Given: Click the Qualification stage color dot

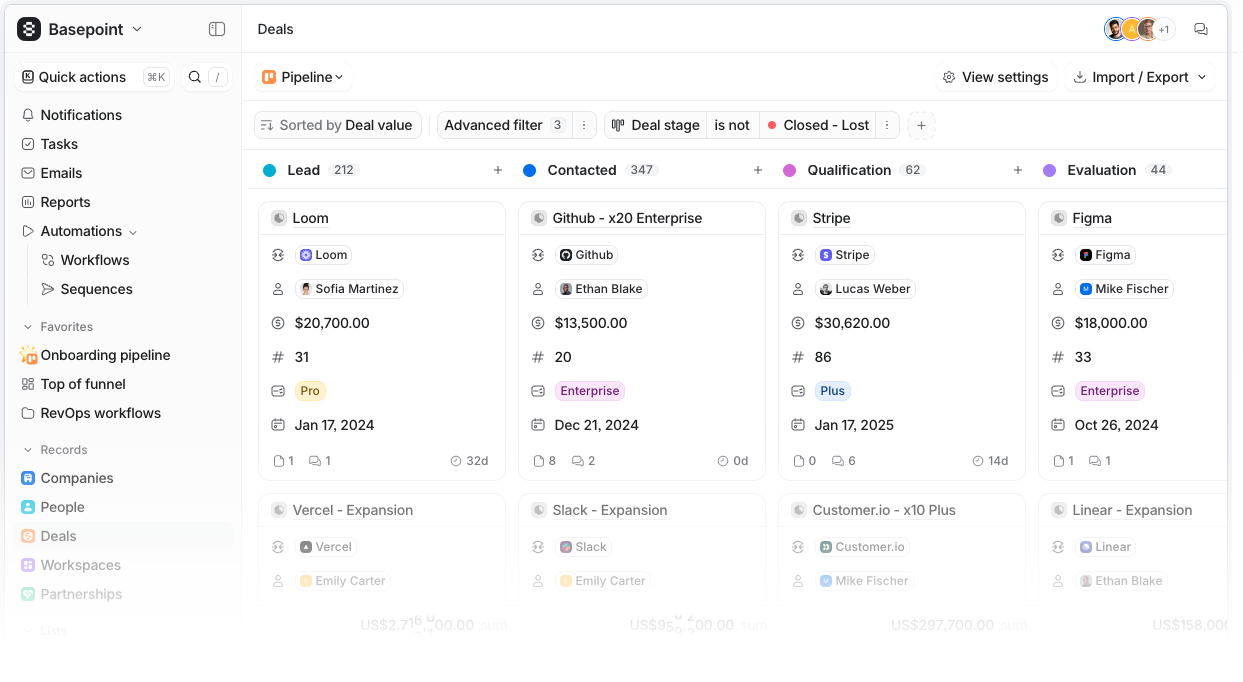Looking at the screenshot, I should [x=789, y=170].
